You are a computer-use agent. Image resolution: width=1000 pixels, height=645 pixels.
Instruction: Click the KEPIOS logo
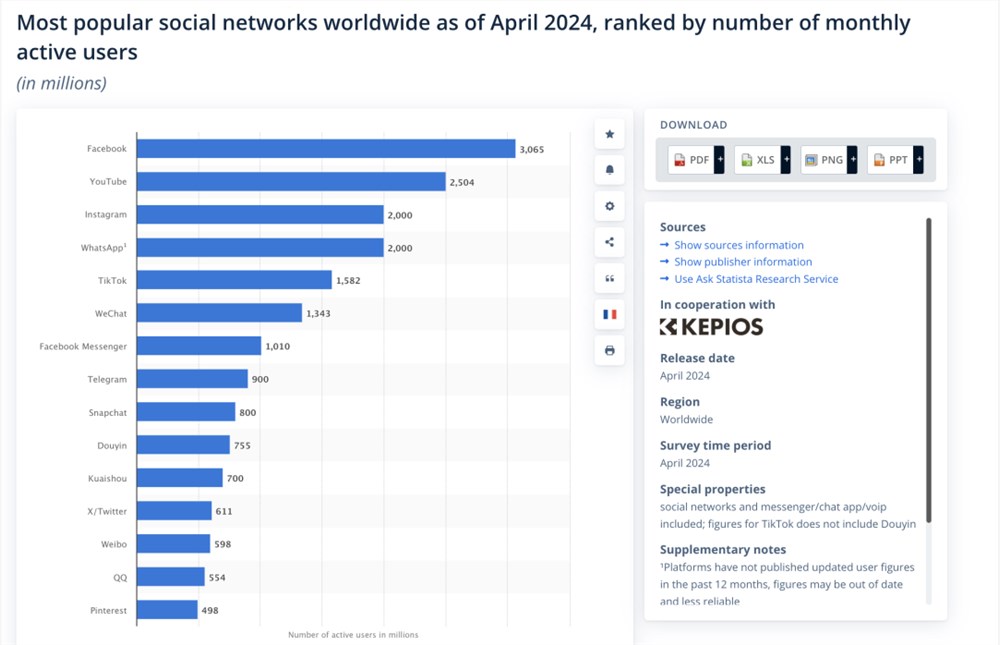711,327
